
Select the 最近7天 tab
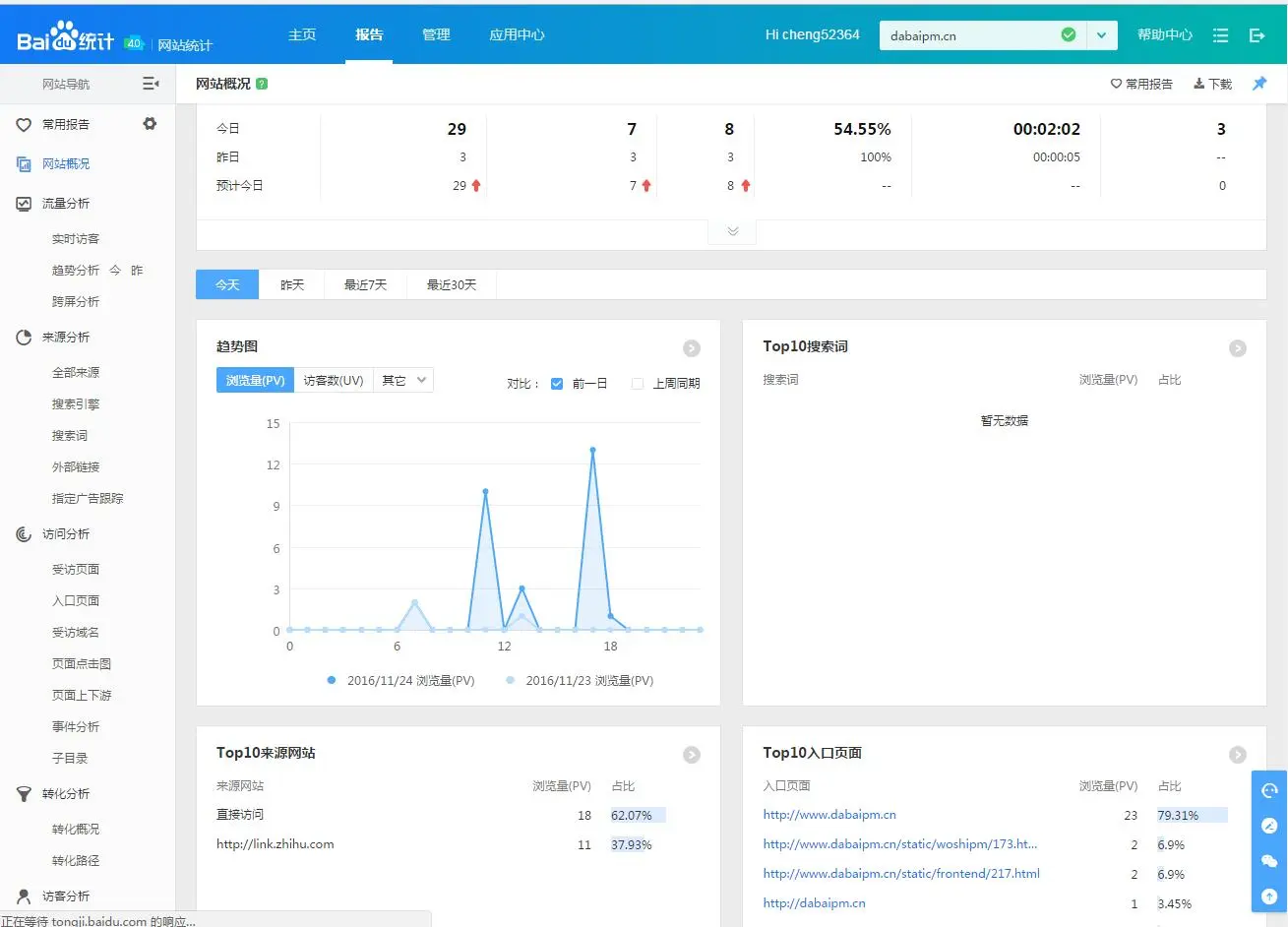[x=365, y=284]
